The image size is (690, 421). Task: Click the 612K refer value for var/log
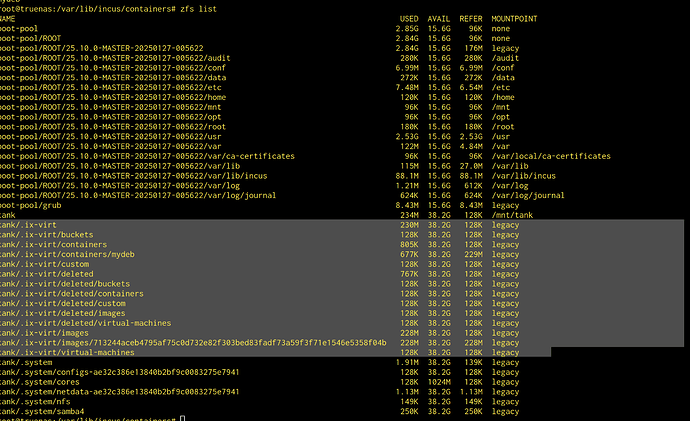pyautogui.click(x=473, y=186)
